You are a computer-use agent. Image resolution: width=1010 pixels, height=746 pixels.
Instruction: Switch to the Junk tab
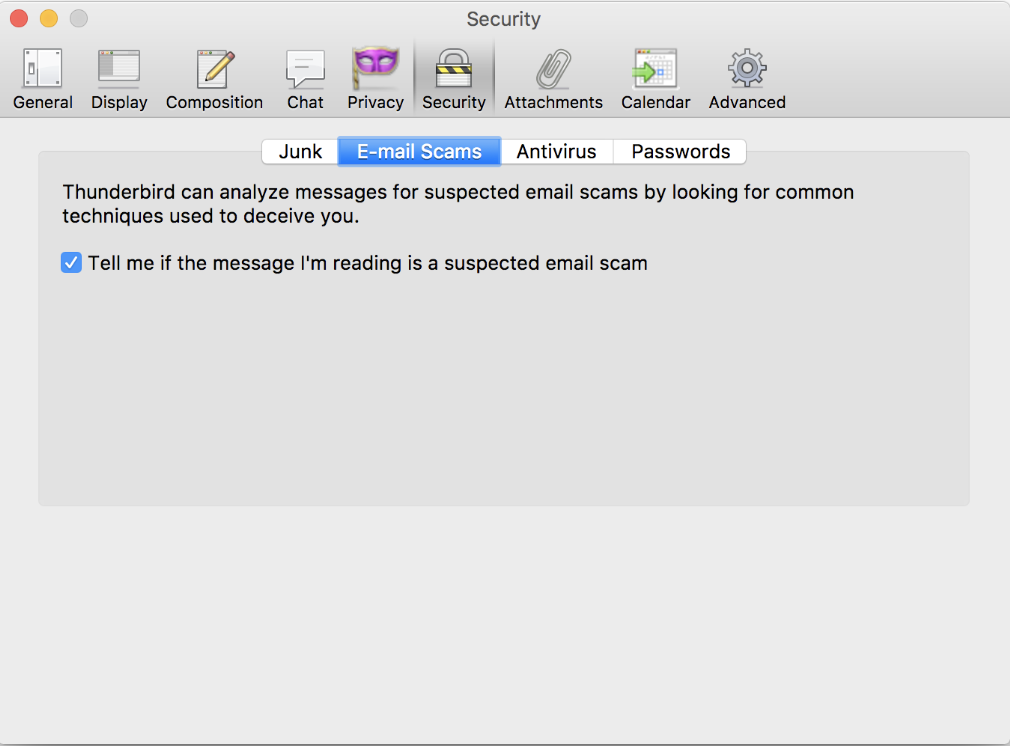click(x=300, y=152)
